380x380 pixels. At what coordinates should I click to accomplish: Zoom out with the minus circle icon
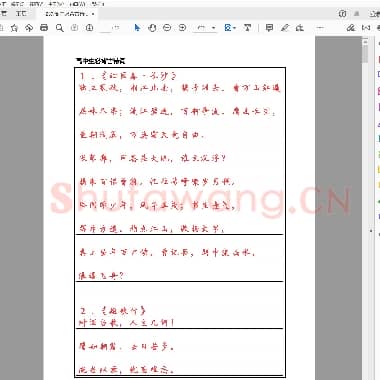coord(167,28)
